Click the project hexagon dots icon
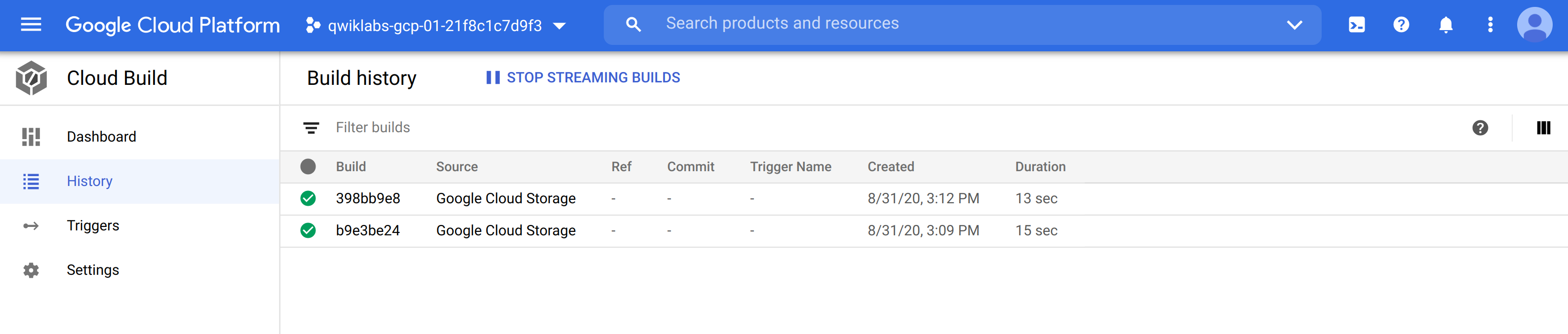 tap(313, 26)
